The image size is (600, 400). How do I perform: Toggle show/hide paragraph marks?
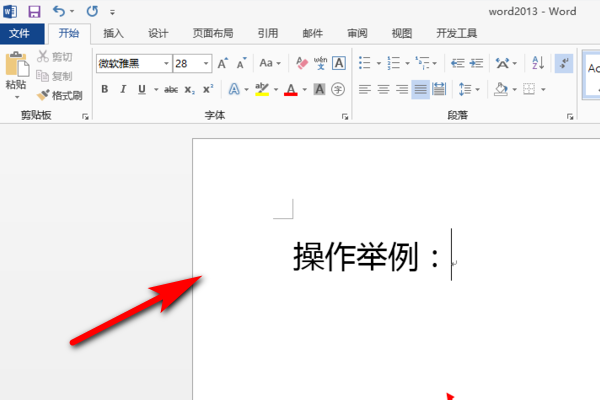[564, 63]
